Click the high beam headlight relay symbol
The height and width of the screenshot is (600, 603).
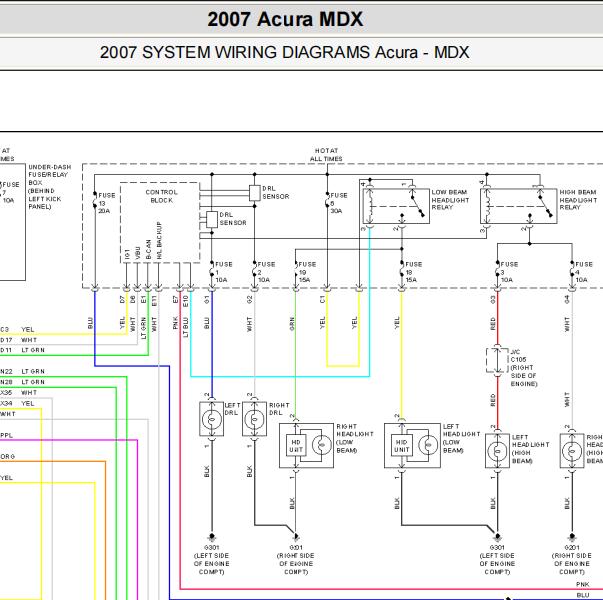pyautogui.click(x=518, y=206)
